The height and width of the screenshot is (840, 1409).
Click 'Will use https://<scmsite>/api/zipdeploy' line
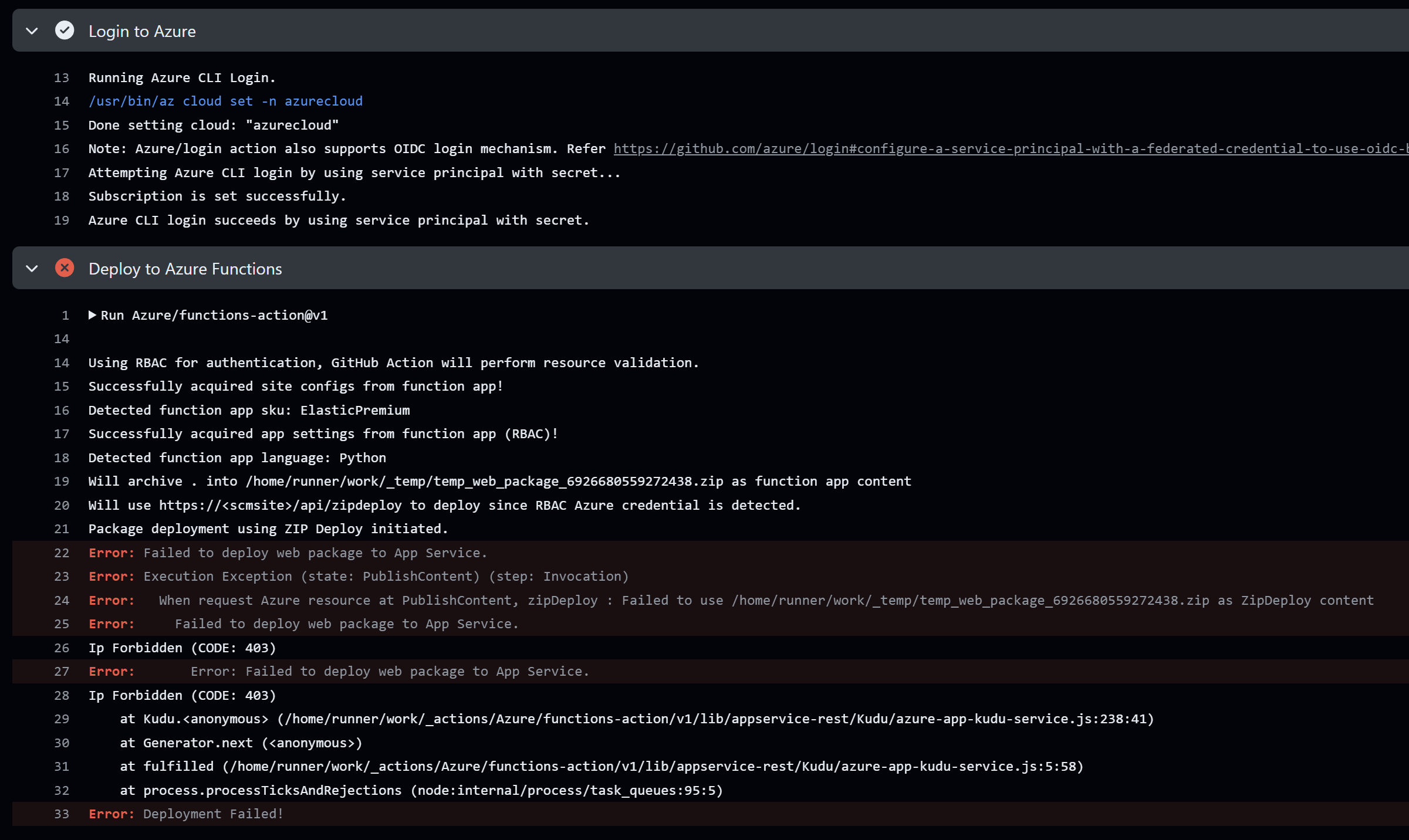click(x=445, y=506)
